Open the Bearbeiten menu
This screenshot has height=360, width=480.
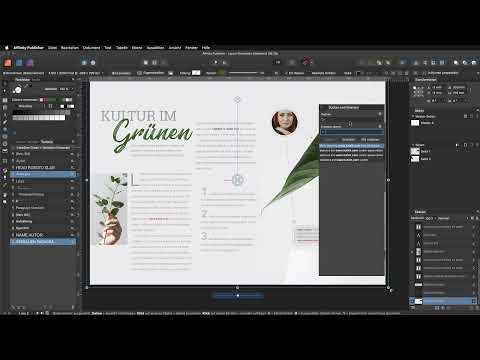pos(70,48)
